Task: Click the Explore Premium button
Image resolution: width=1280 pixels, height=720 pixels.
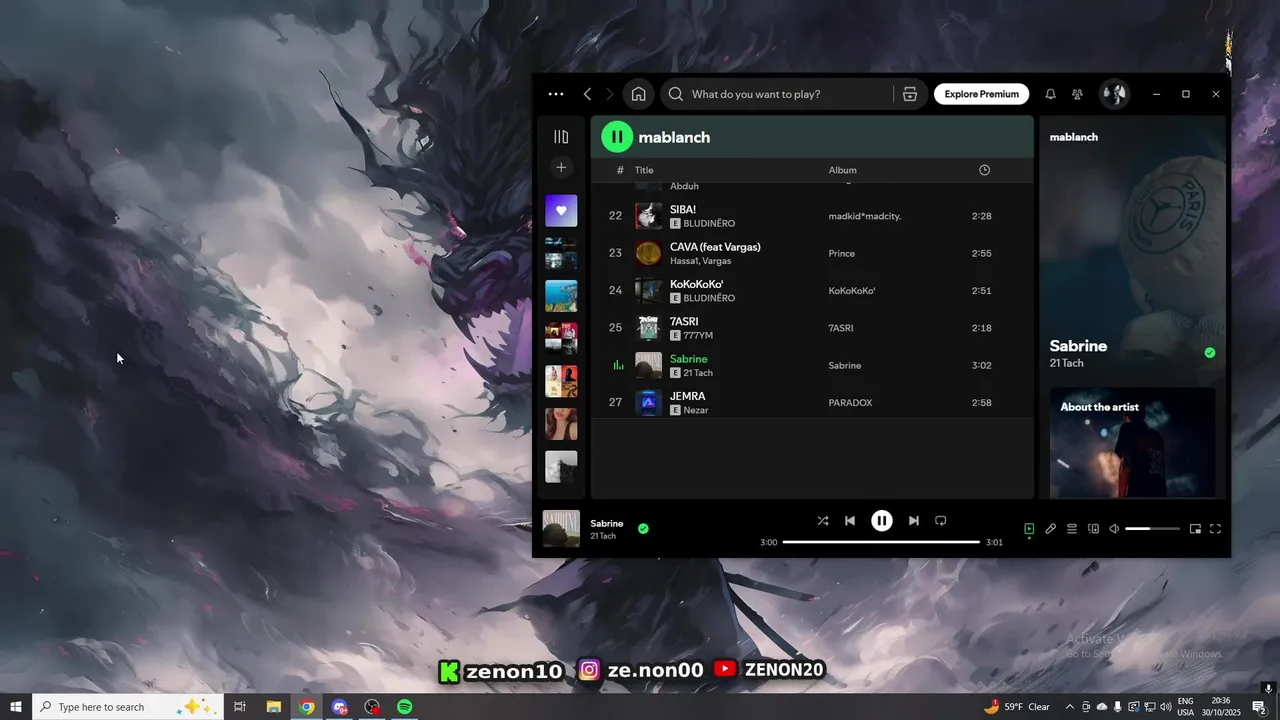Action: click(981, 94)
